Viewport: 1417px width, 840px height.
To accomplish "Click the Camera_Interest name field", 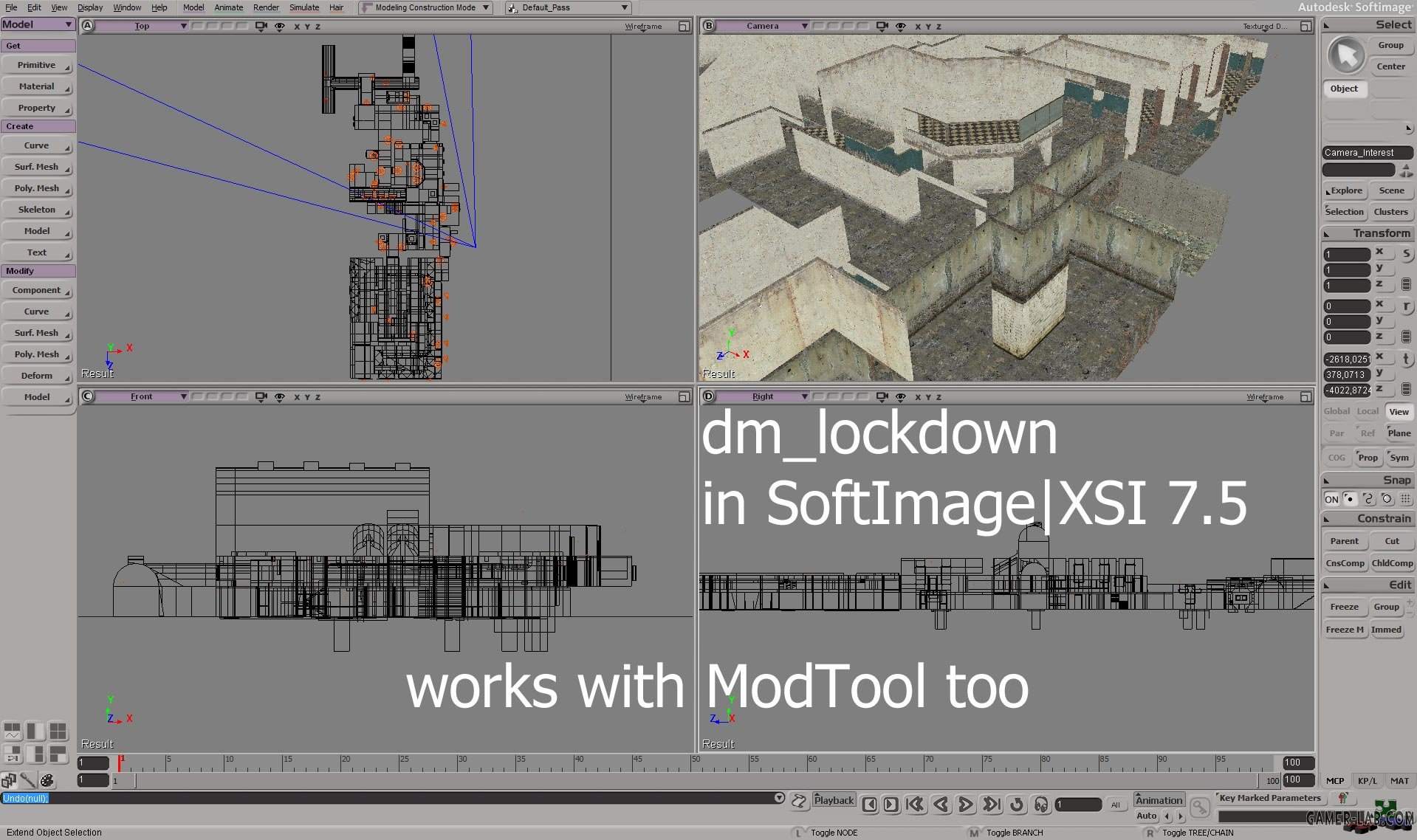I will (1367, 153).
